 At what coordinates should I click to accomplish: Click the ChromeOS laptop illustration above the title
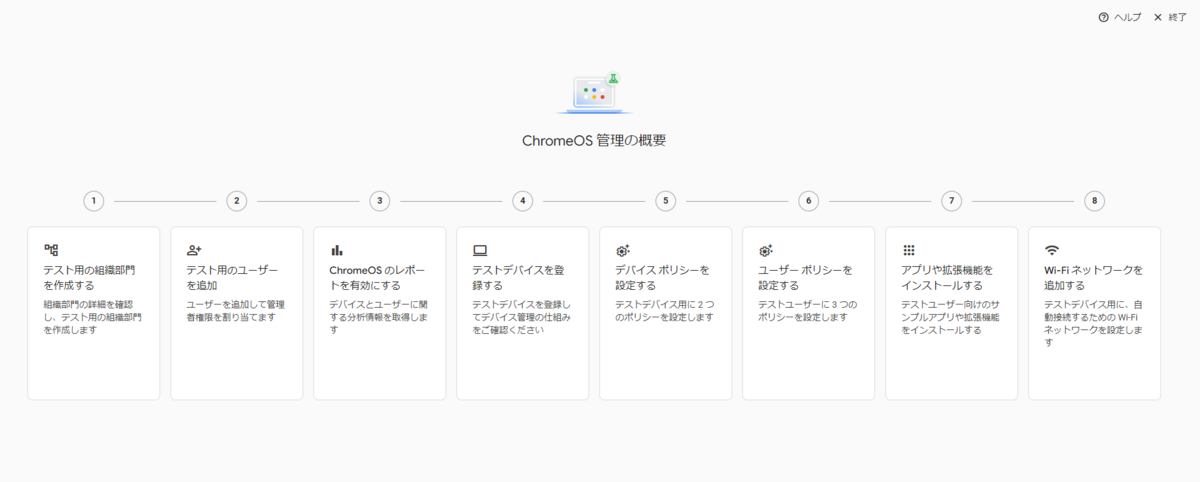click(x=594, y=92)
